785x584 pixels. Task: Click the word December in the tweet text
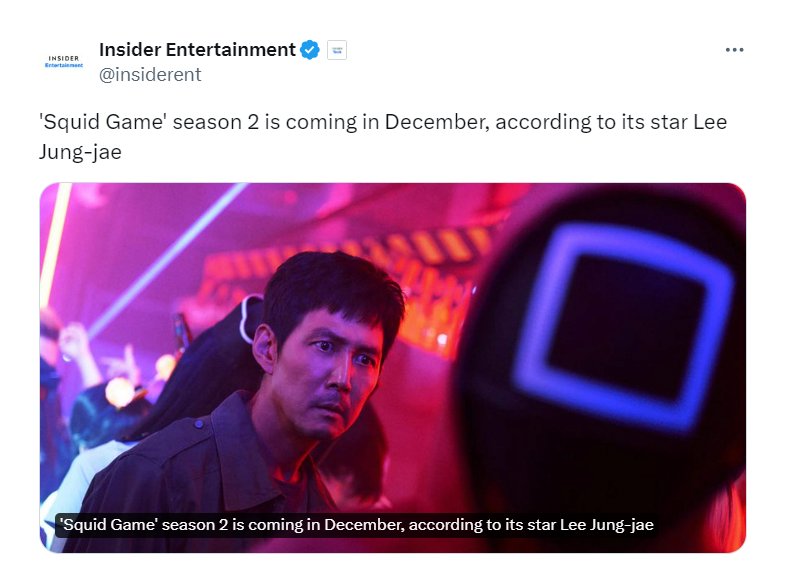437,122
